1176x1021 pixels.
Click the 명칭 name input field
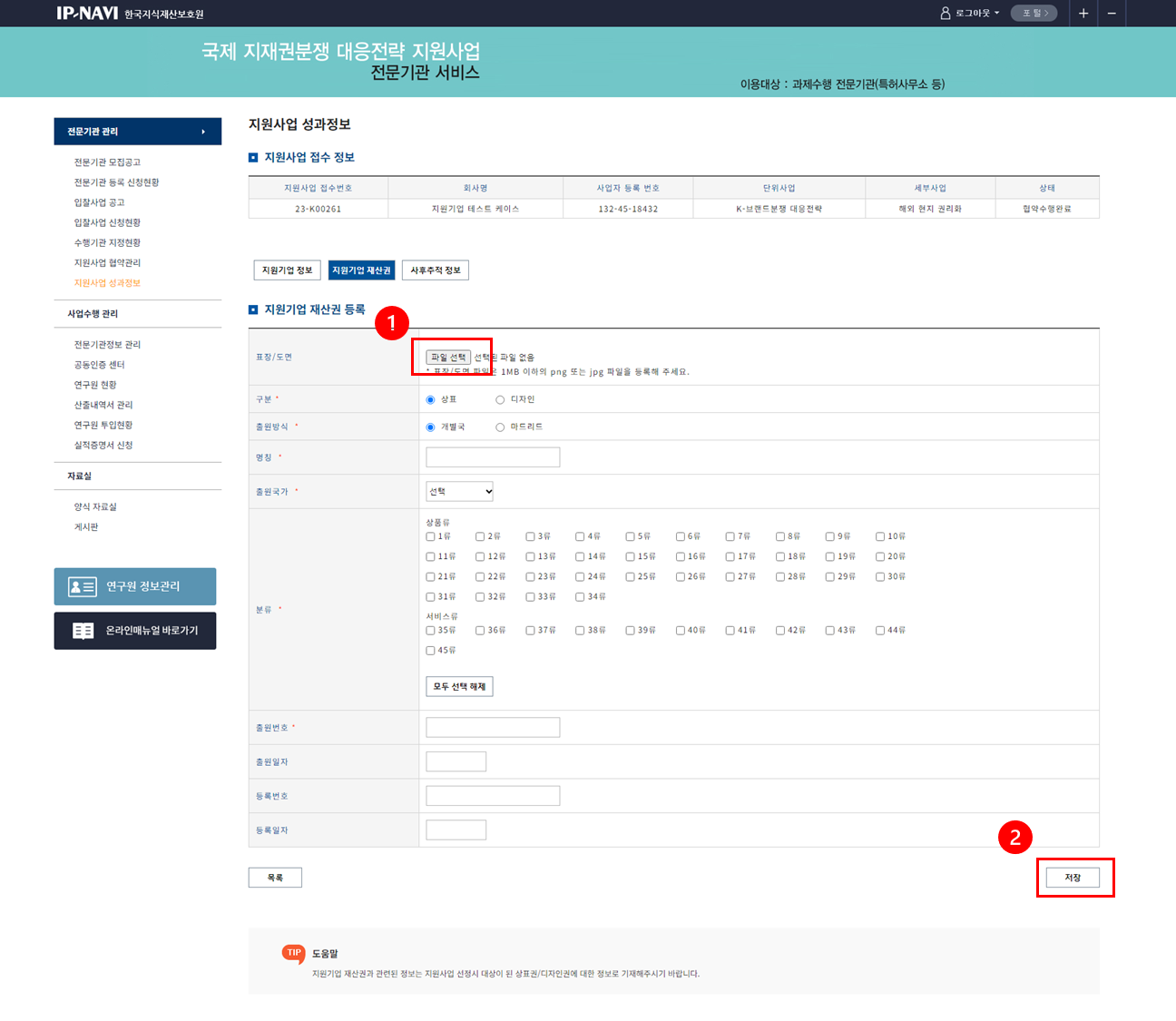(493, 457)
